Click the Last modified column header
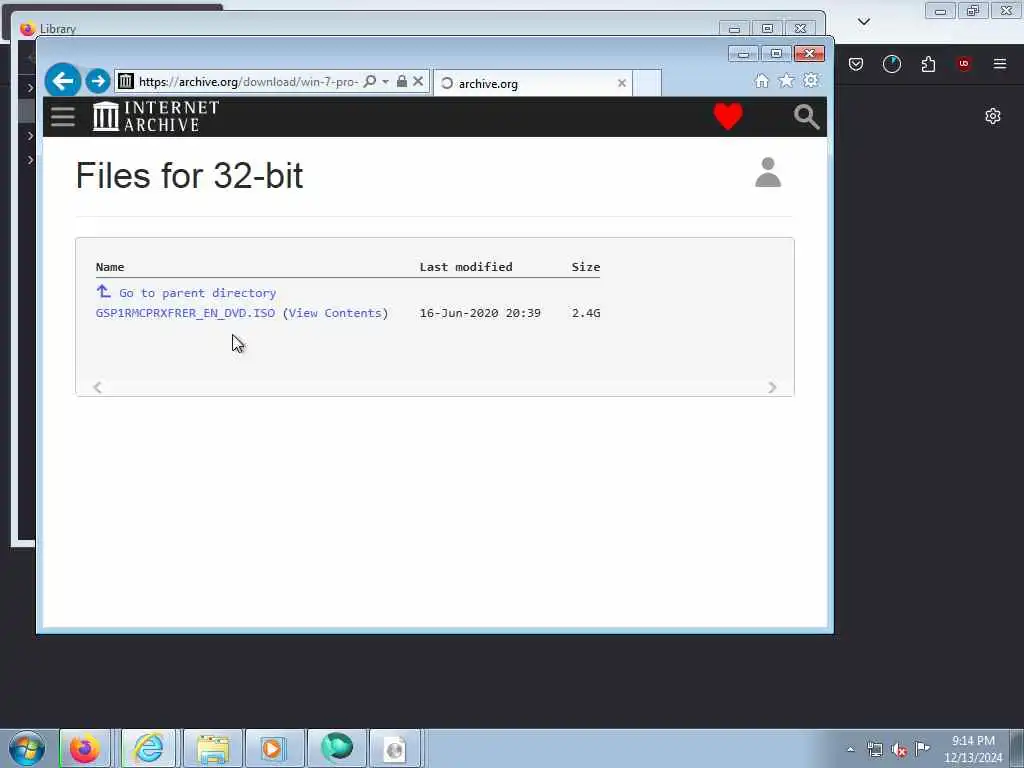This screenshot has width=1024, height=768. (466, 266)
